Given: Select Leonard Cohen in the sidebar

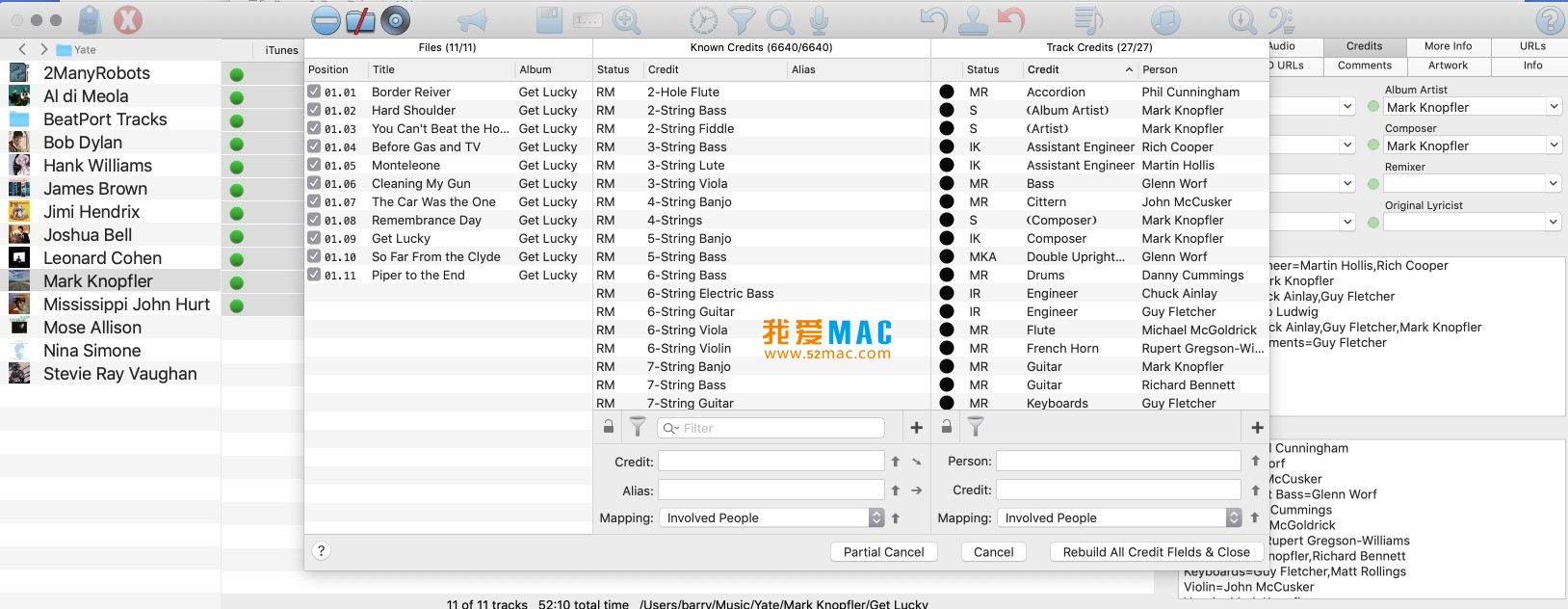Looking at the screenshot, I should 111,258.
